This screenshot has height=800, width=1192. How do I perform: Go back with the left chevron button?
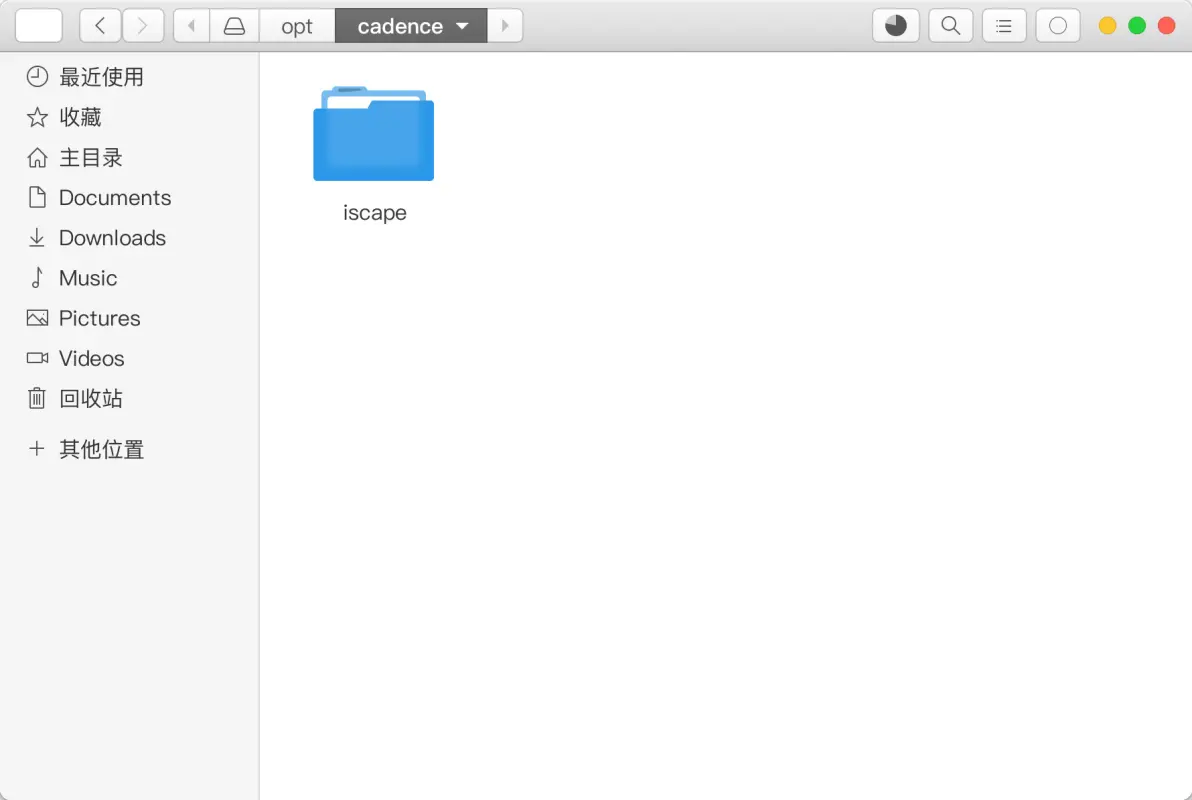100,26
